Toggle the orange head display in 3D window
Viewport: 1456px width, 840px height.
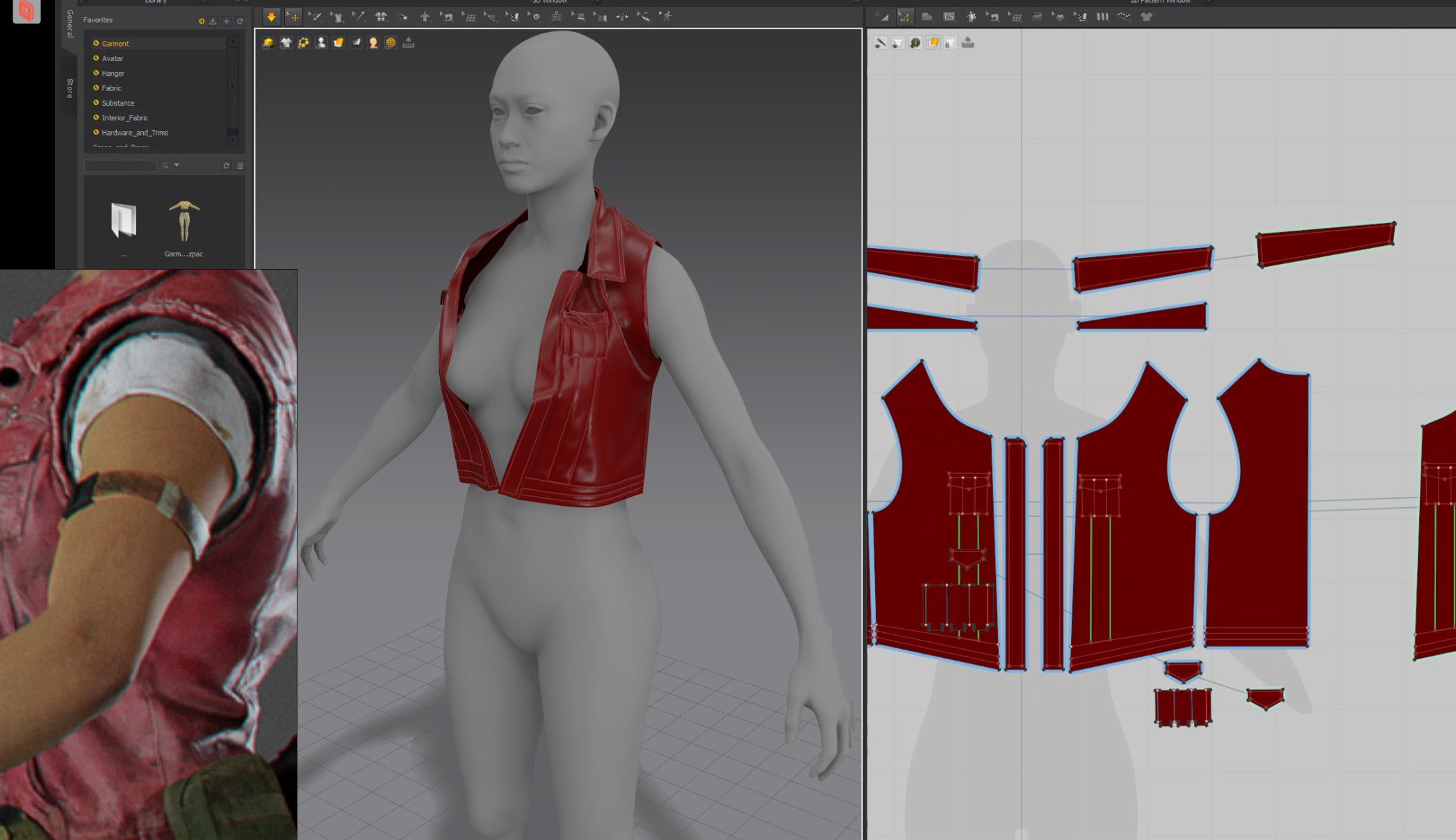[373, 43]
